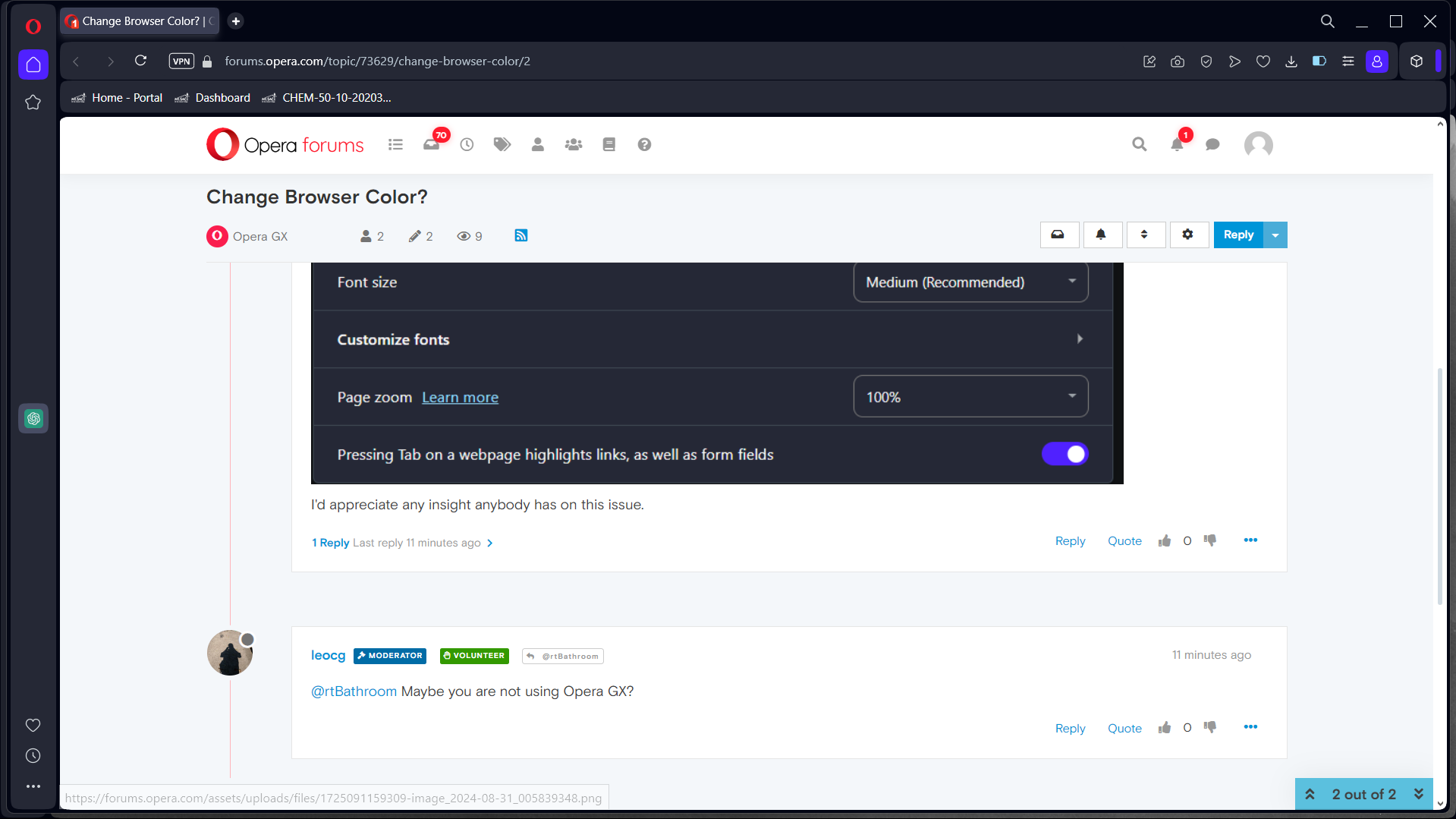Open the forum user avatar menu
Image resolution: width=1456 pixels, height=819 pixels.
coord(1259,144)
